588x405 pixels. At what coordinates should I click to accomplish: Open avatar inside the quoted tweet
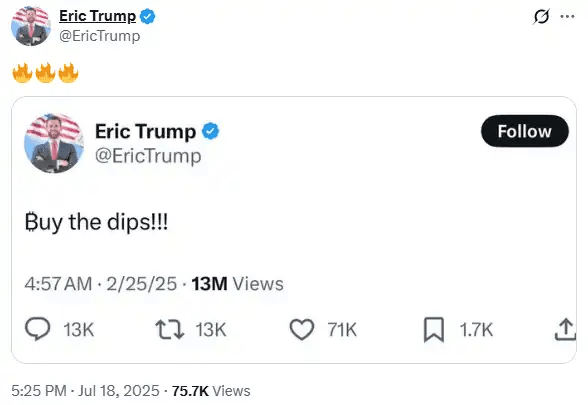pyautogui.click(x=54, y=143)
